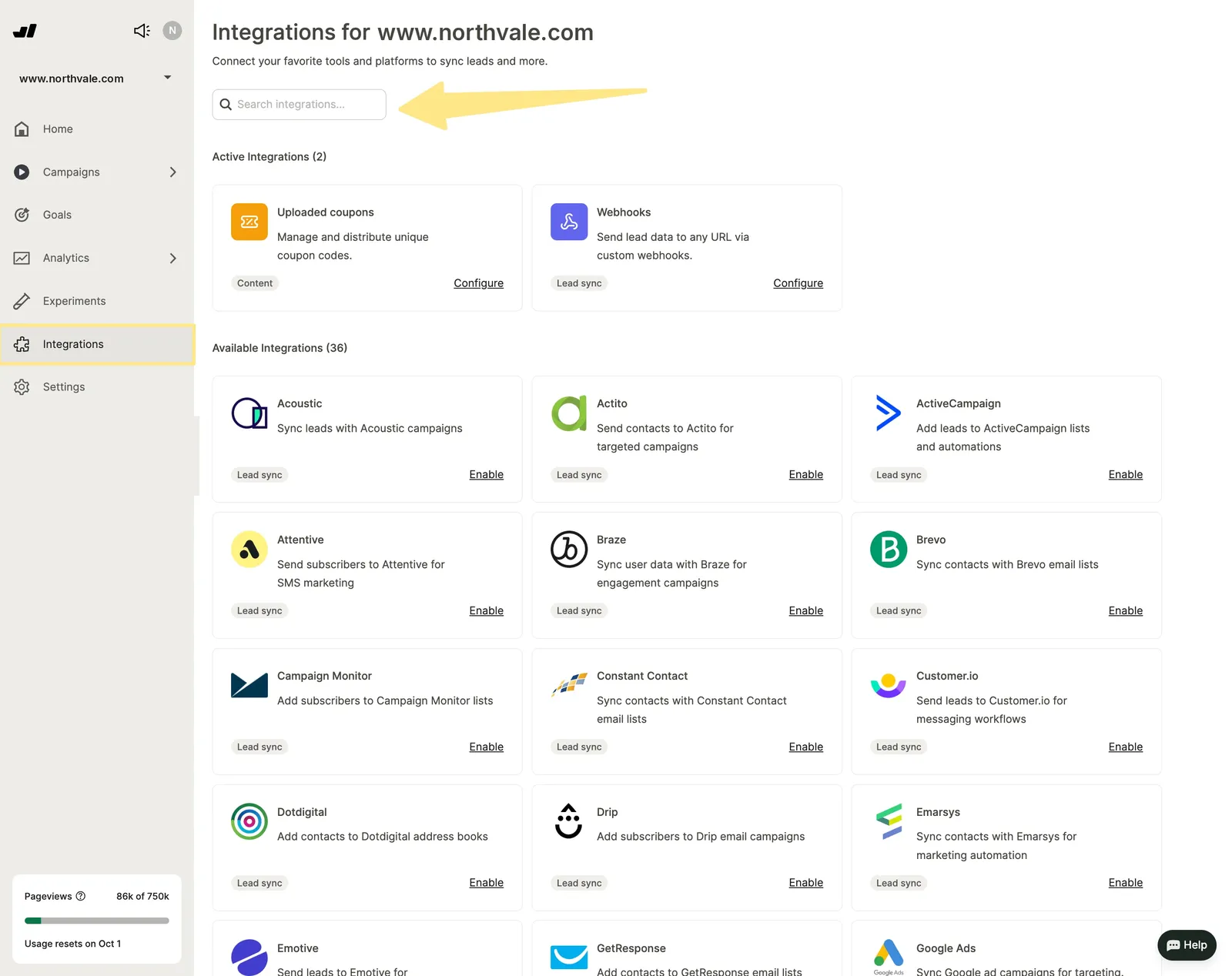Open the user avatar N menu

coord(172,31)
